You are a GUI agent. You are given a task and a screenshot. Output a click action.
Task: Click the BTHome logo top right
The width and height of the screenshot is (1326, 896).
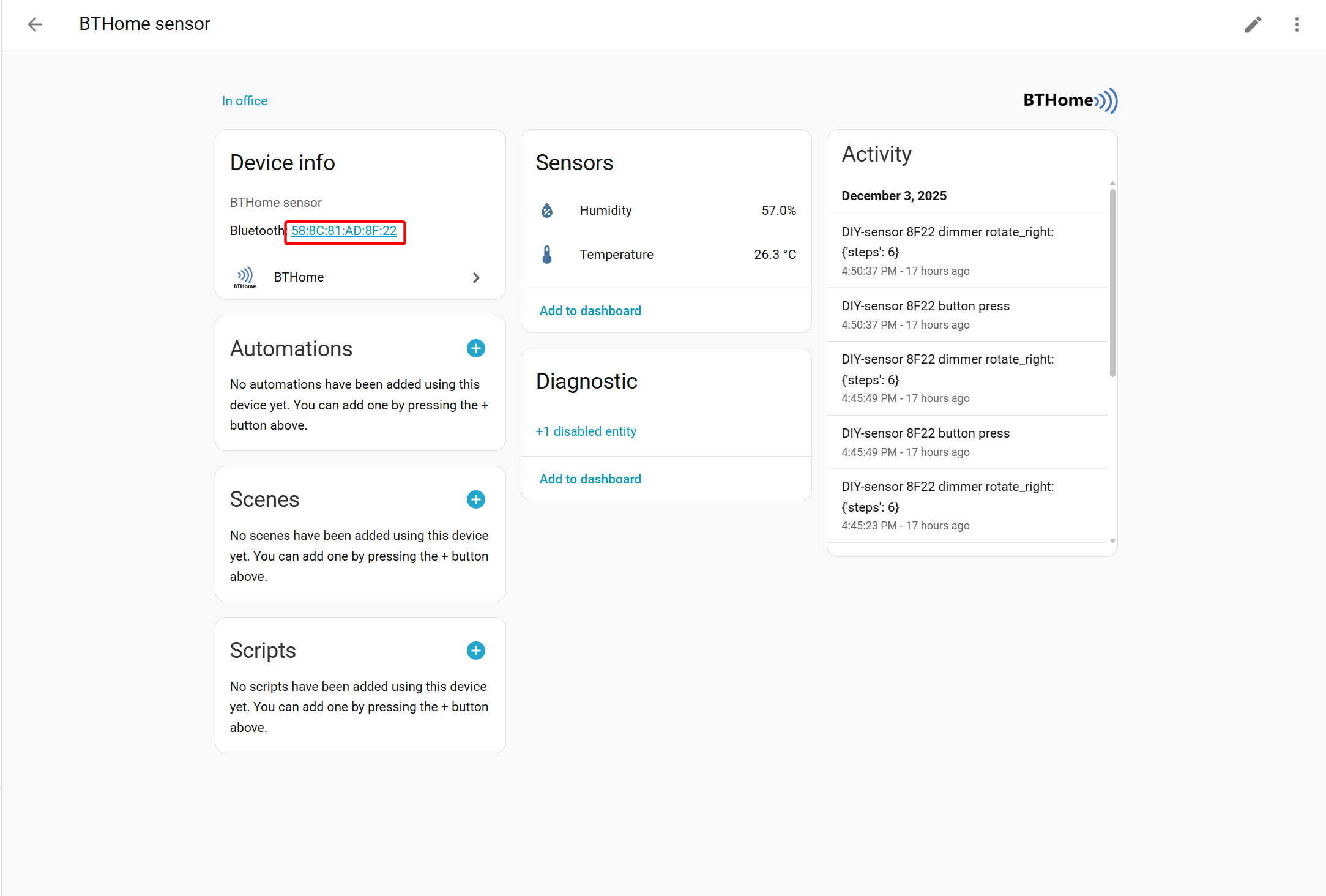[x=1070, y=100]
